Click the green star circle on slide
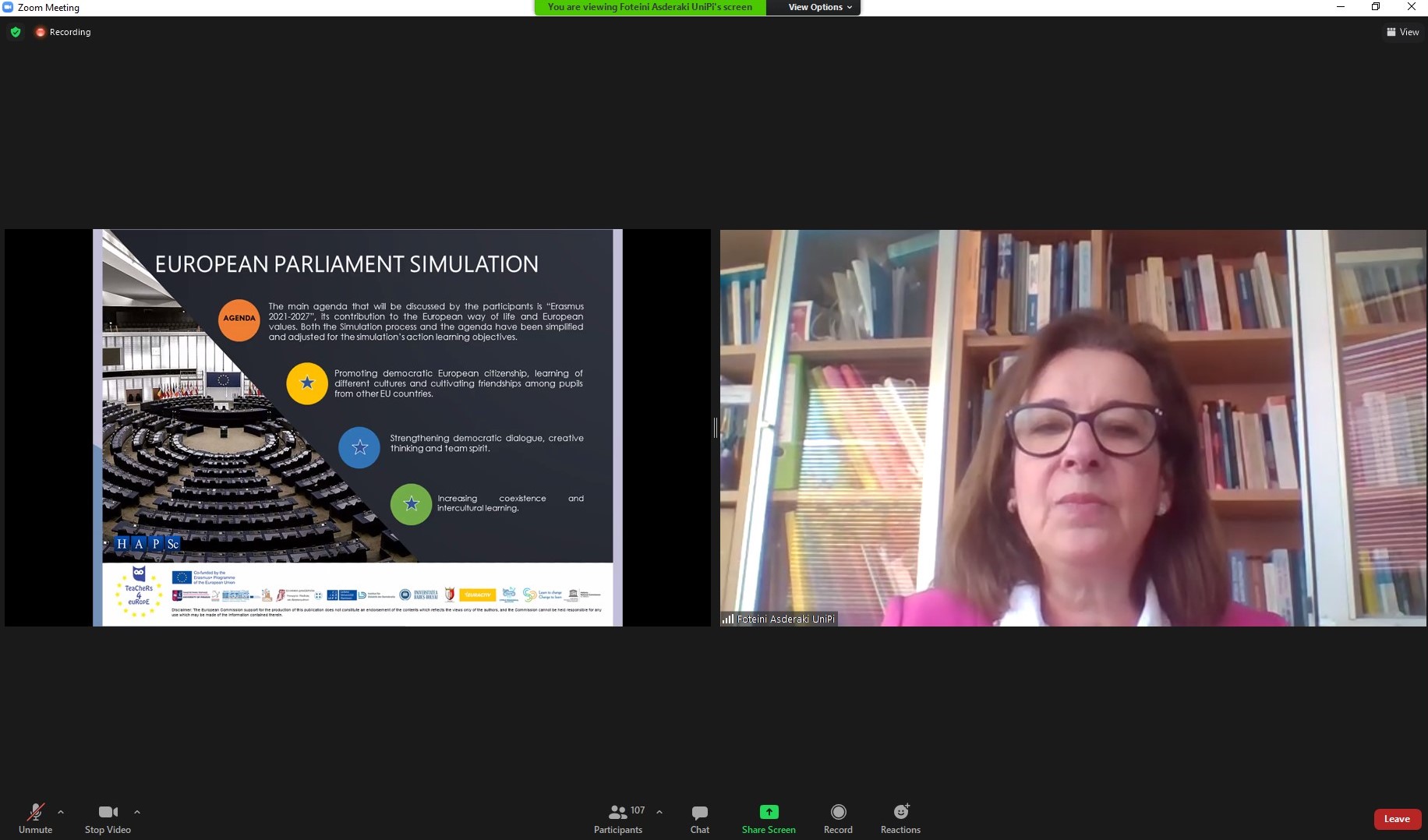 [x=411, y=504]
